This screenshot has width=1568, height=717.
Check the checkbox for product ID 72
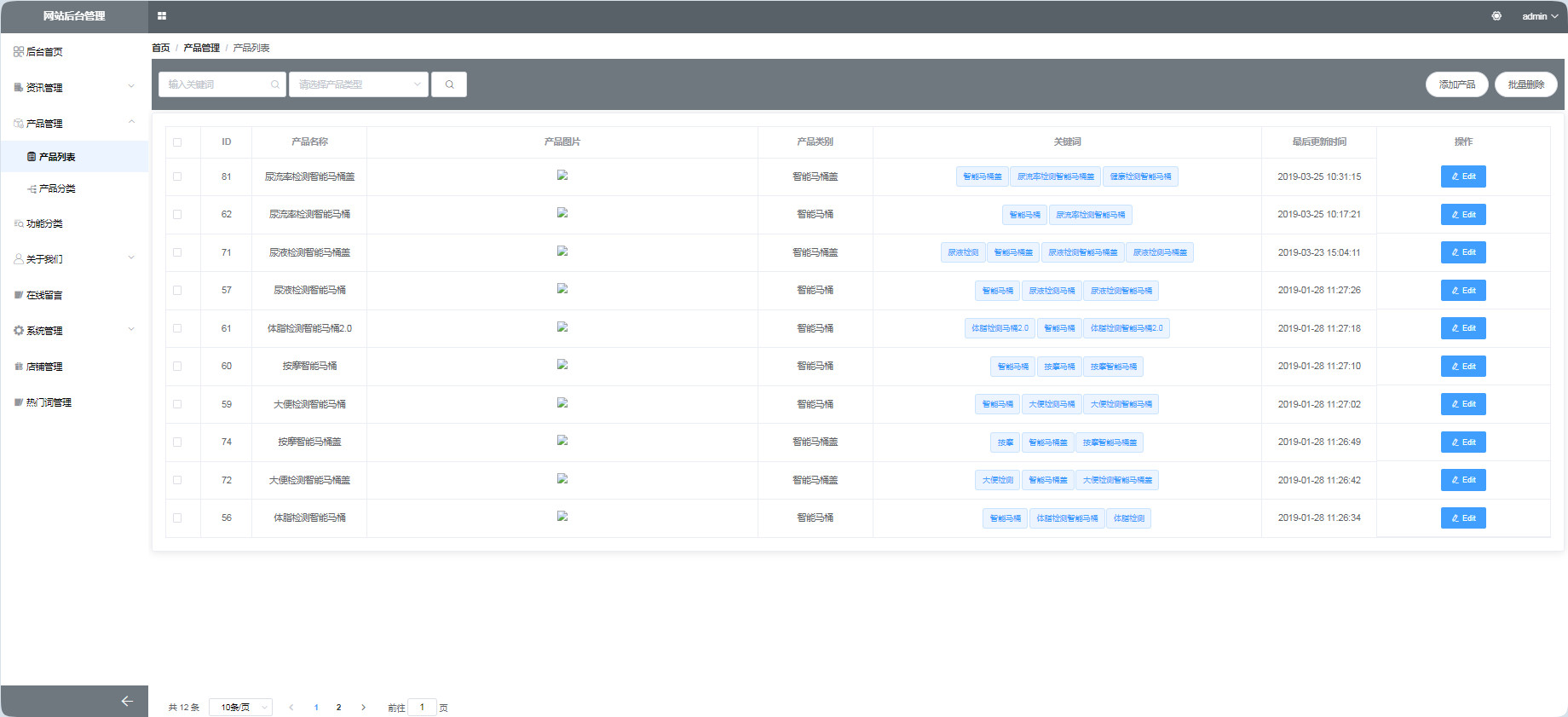[x=177, y=480]
